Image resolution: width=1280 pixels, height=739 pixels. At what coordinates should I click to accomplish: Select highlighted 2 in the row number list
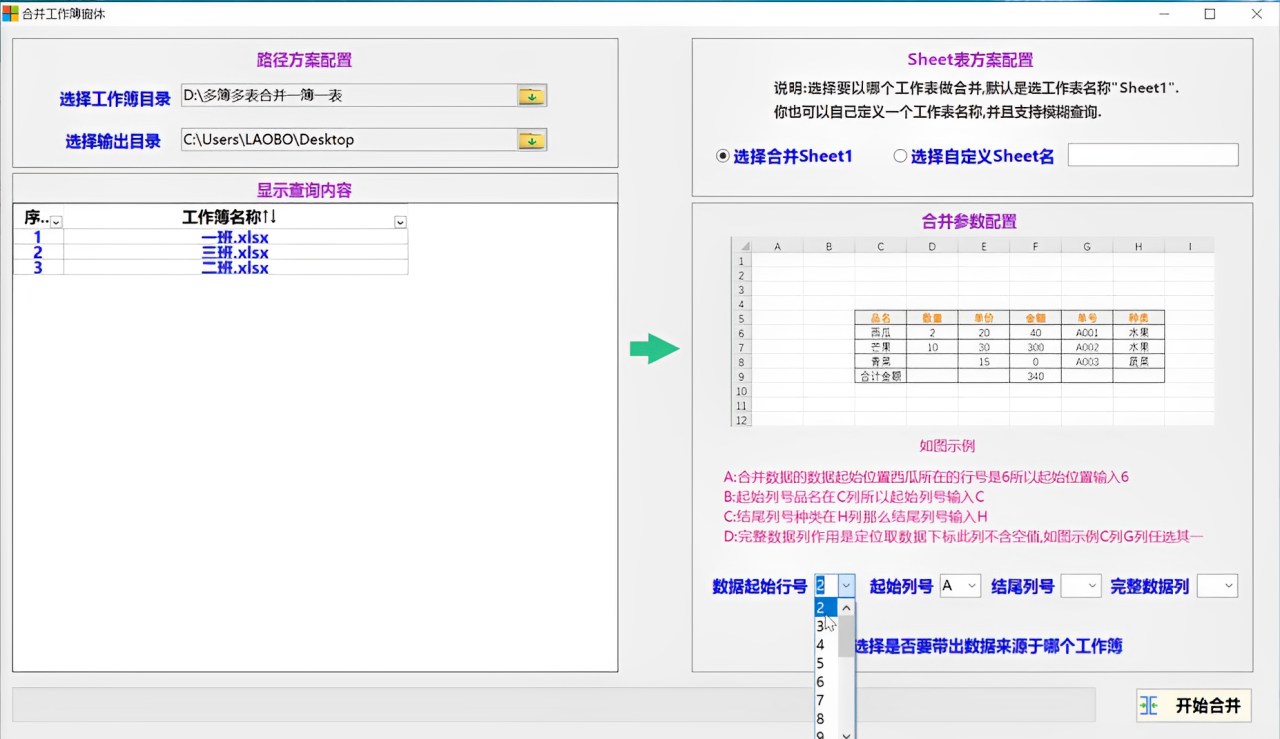[826, 608]
